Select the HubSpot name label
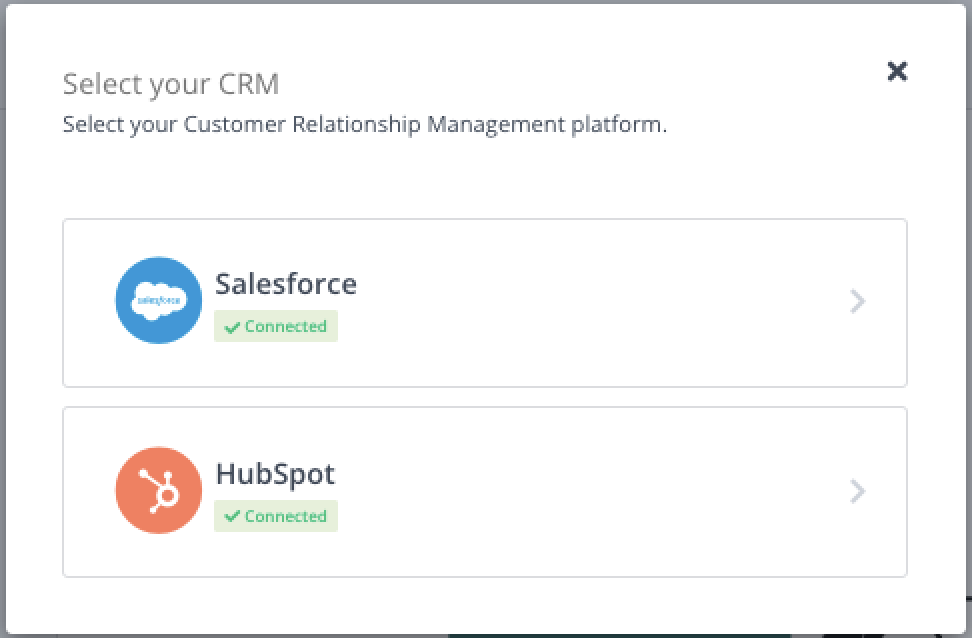The width and height of the screenshot is (972, 638). [x=275, y=474]
